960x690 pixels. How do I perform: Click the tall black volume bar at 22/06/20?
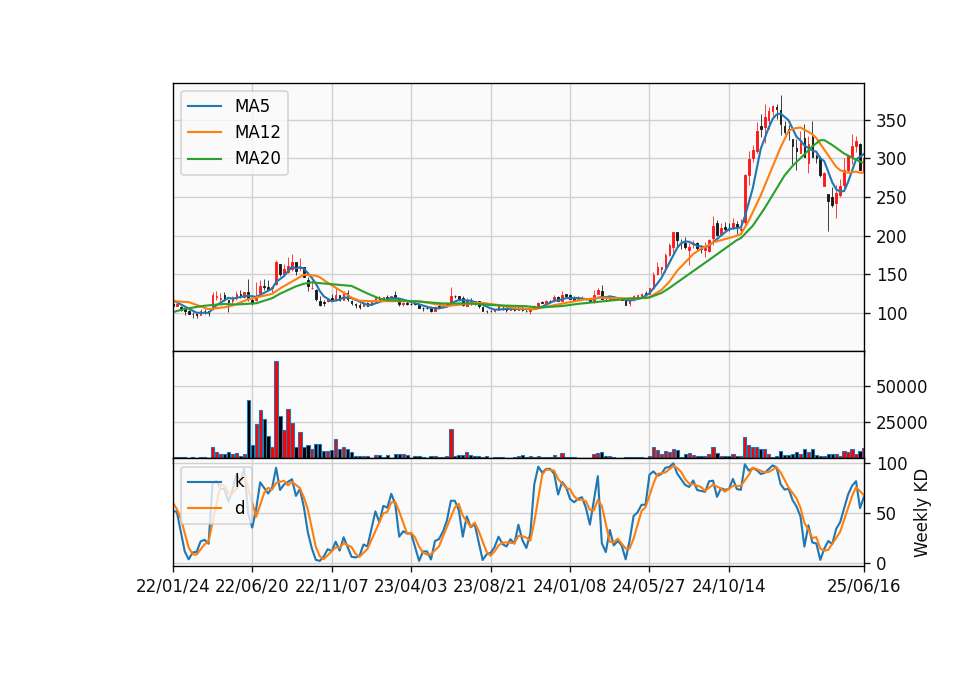[x=249, y=429]
